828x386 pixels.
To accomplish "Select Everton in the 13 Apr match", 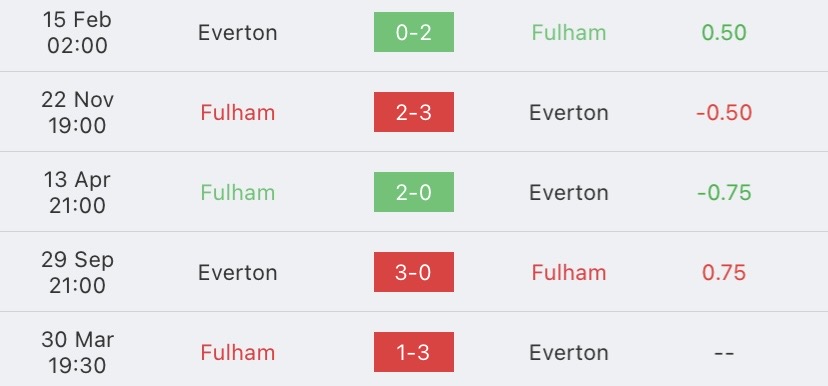I will click(569, 193).
